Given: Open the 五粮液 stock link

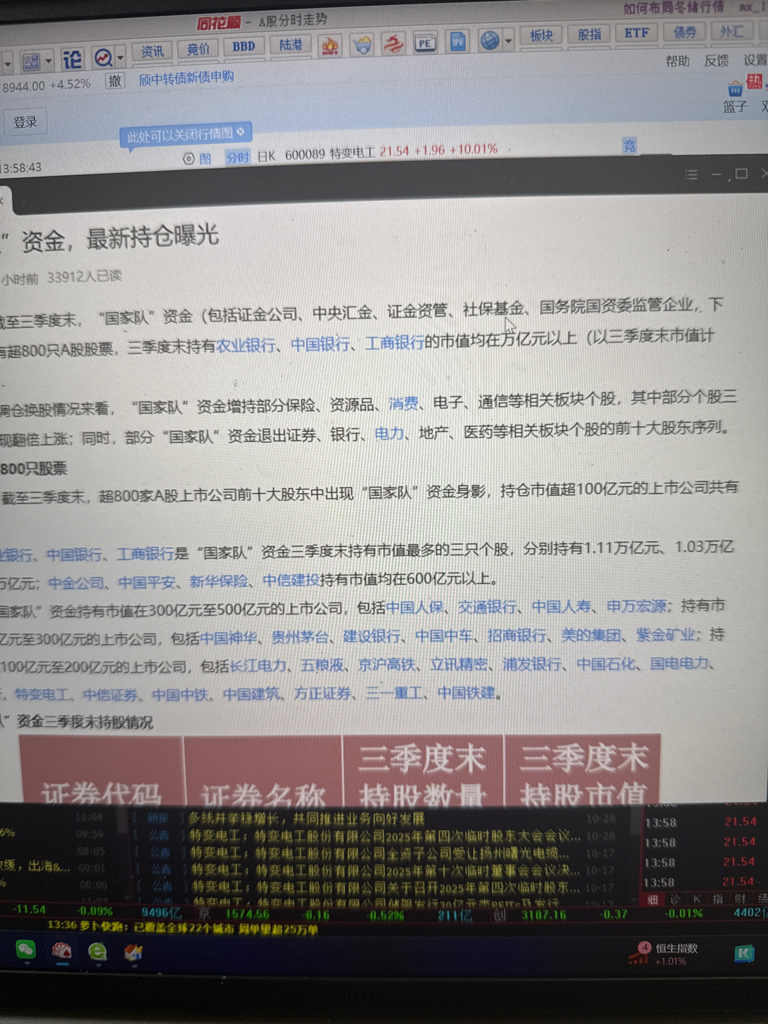Looking at the screenshot, I should point(322,665).
